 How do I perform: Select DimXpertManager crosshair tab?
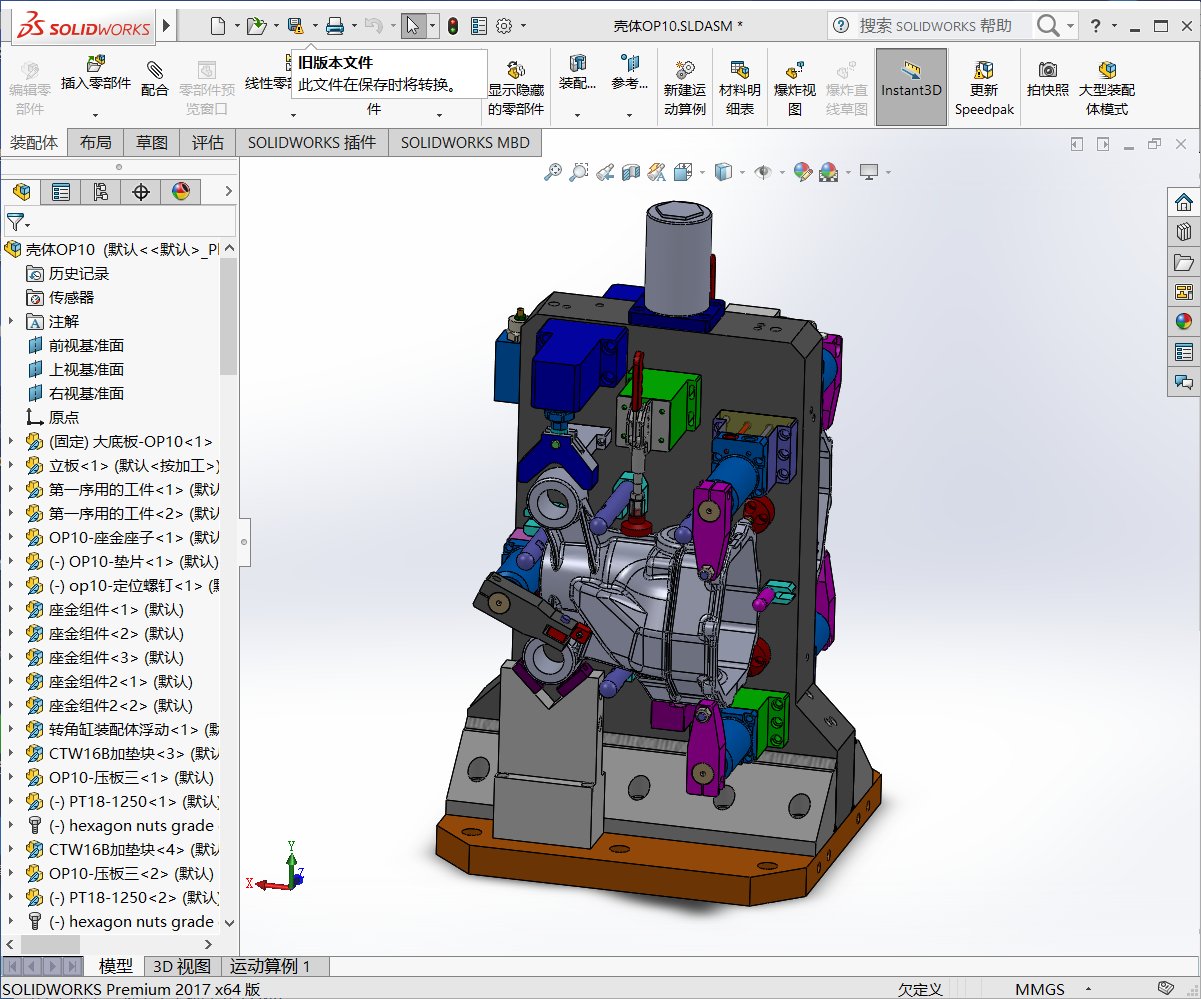[x=141, y=191]
